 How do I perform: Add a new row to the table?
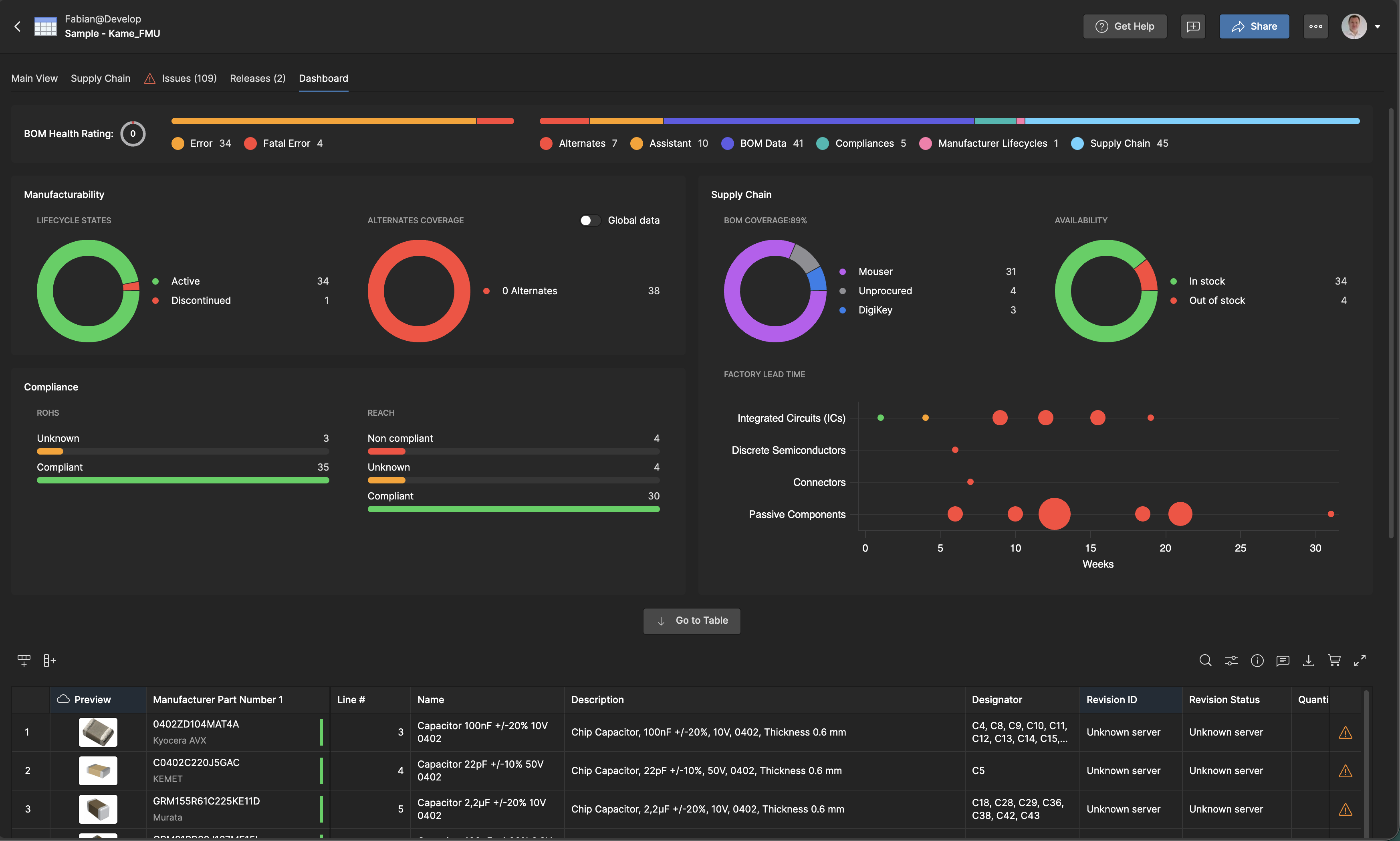pyautogui.click(x=24, y=660)
